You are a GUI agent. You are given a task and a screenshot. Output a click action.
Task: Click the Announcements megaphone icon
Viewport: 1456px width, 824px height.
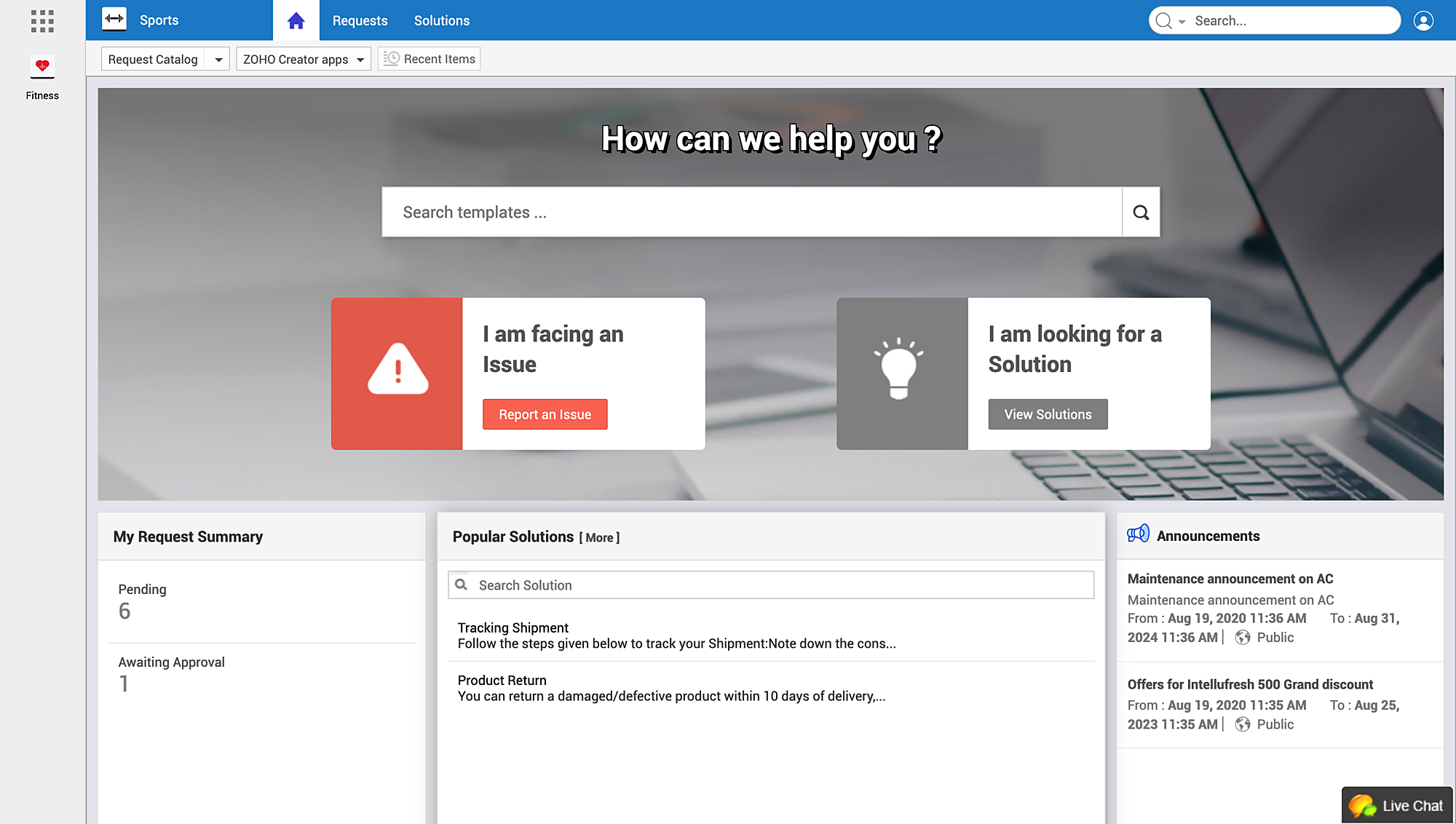click(x=1138, y=534)
